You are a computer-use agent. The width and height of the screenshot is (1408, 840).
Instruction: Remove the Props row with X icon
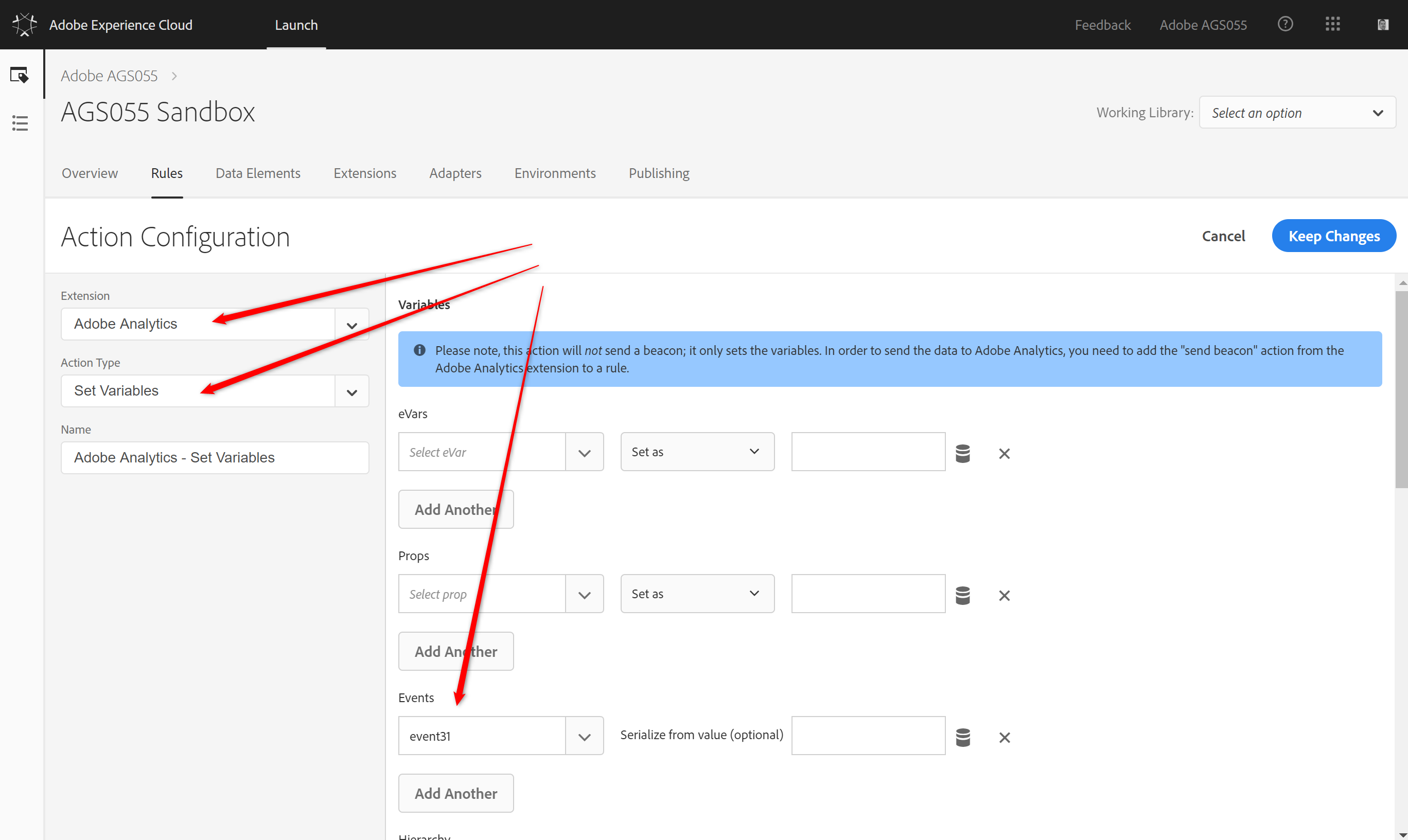click(x=1005, y=596)
